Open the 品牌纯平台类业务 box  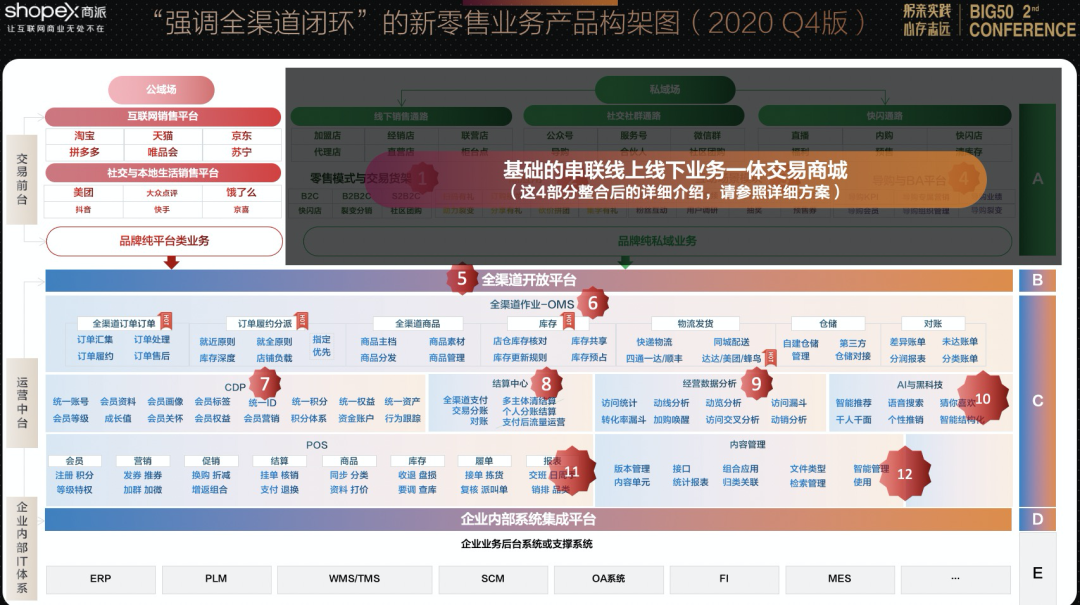click(164, 241)
